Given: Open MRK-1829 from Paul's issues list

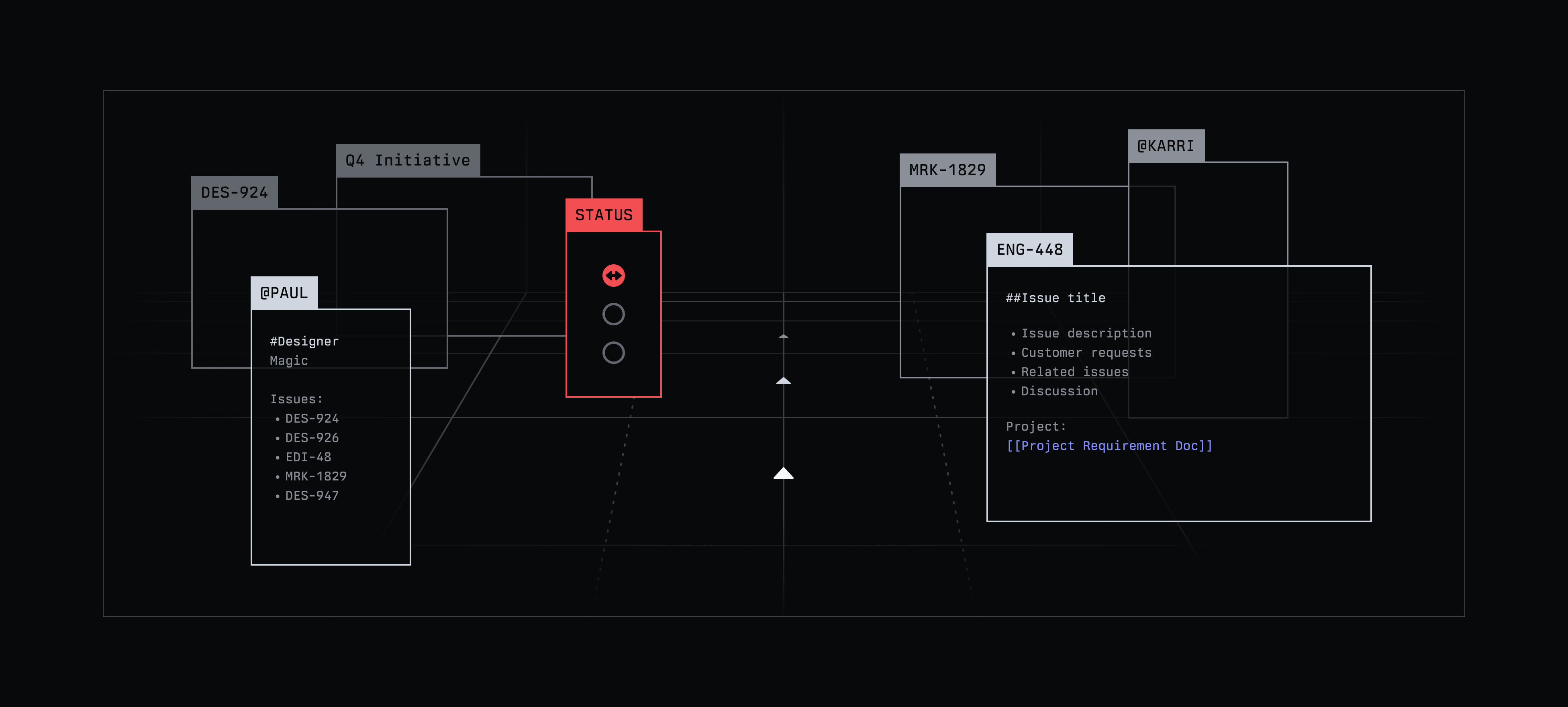Looking at the screenshot, I should pos(315,476).
